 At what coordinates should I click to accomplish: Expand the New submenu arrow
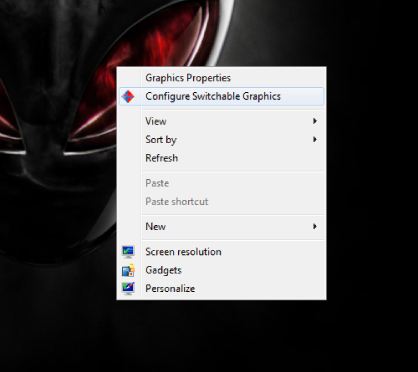(x=315, y=226)
